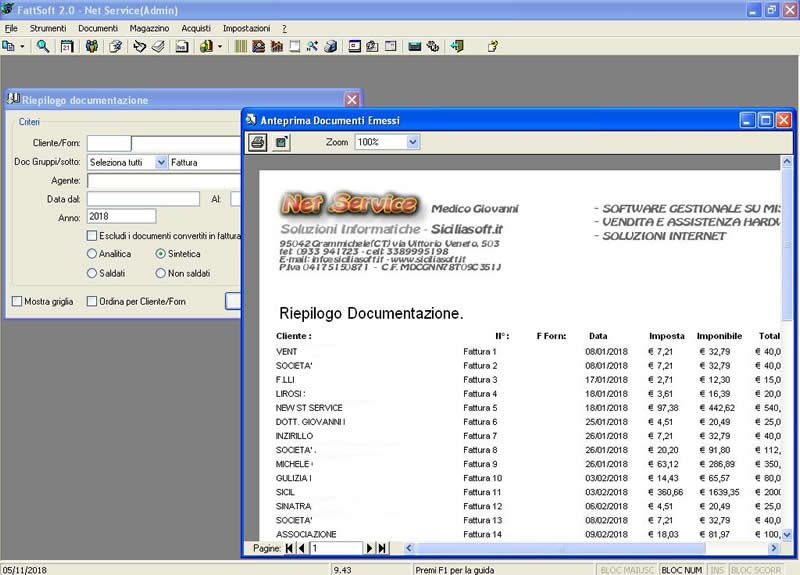The width and height of the screenshot is (800, 575).
Task: Select the Sintetica radio button
Action: [x=161, y=254]
